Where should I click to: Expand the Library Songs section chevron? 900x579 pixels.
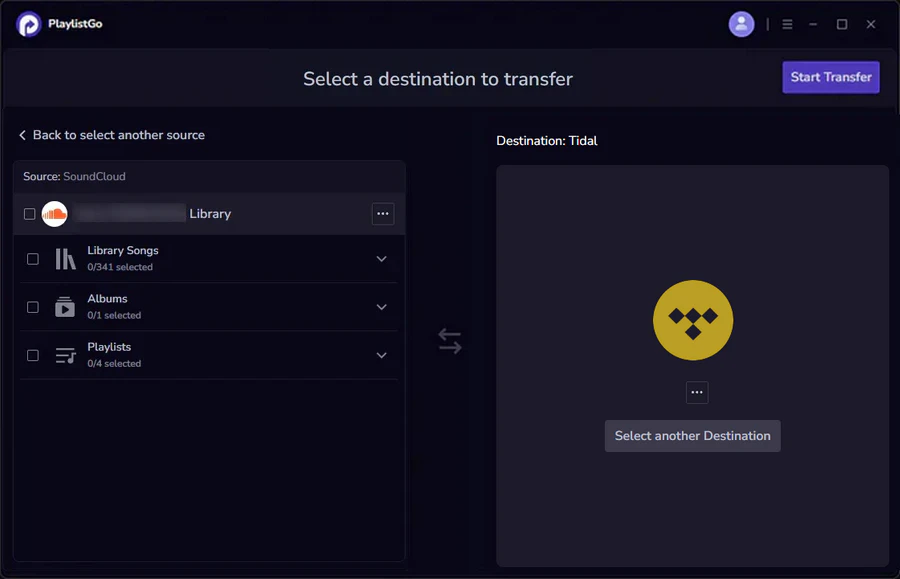[x=381, y=259]
